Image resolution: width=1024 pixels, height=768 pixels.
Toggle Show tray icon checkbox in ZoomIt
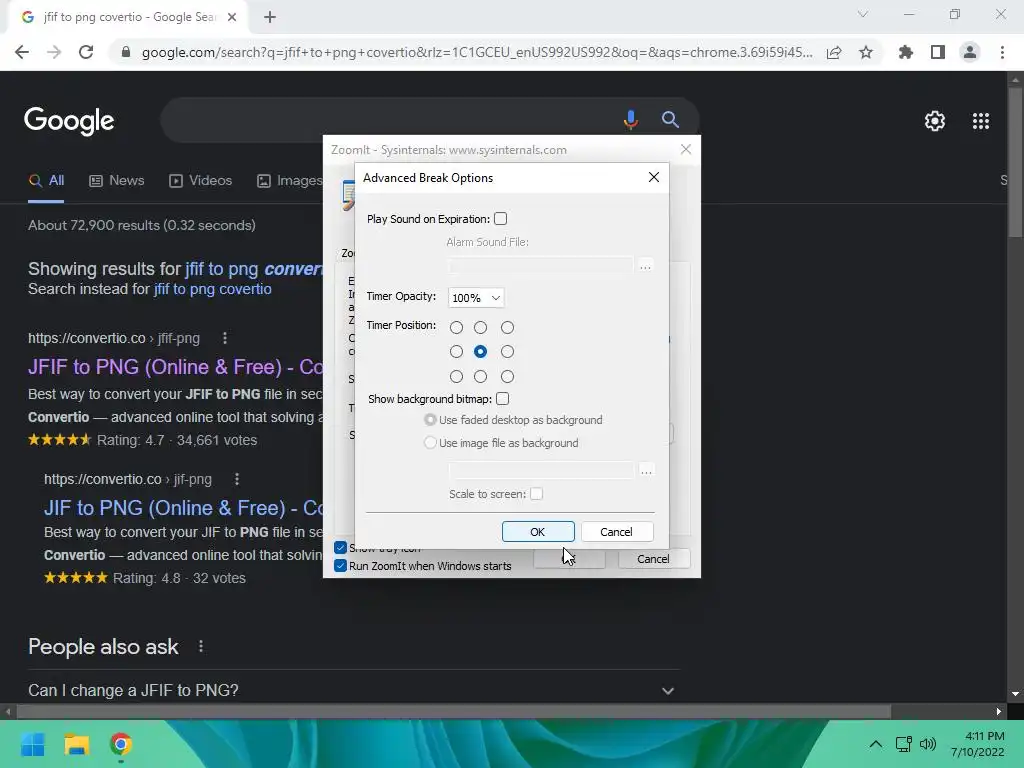340,547
